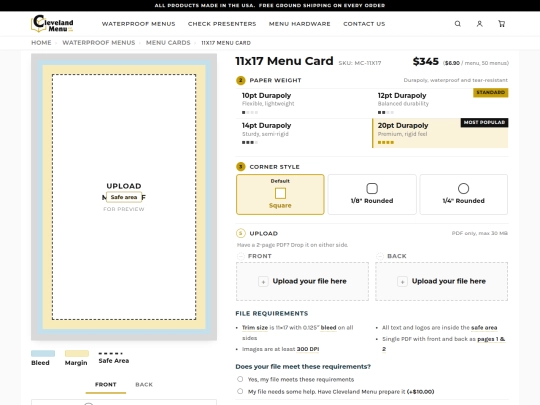This screenshot has width=540, height=405.
Task: Go to Menu Cards breadcrumb link
Action: click(168, 43)
